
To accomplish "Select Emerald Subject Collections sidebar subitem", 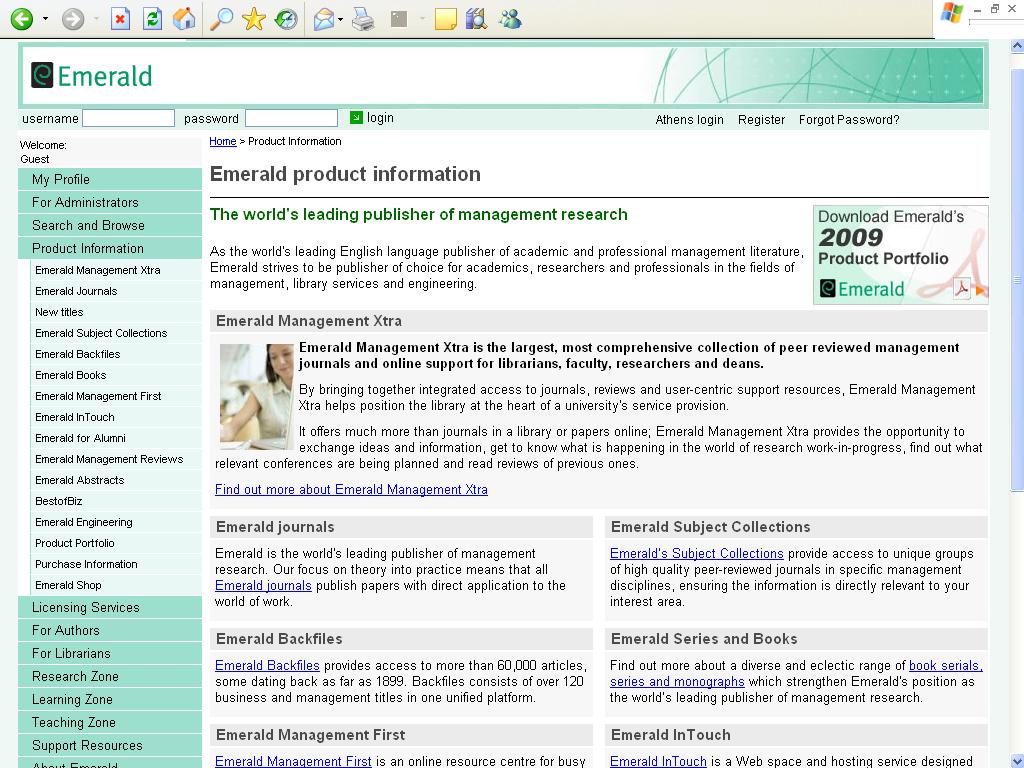I will click(x=116, y=333).
